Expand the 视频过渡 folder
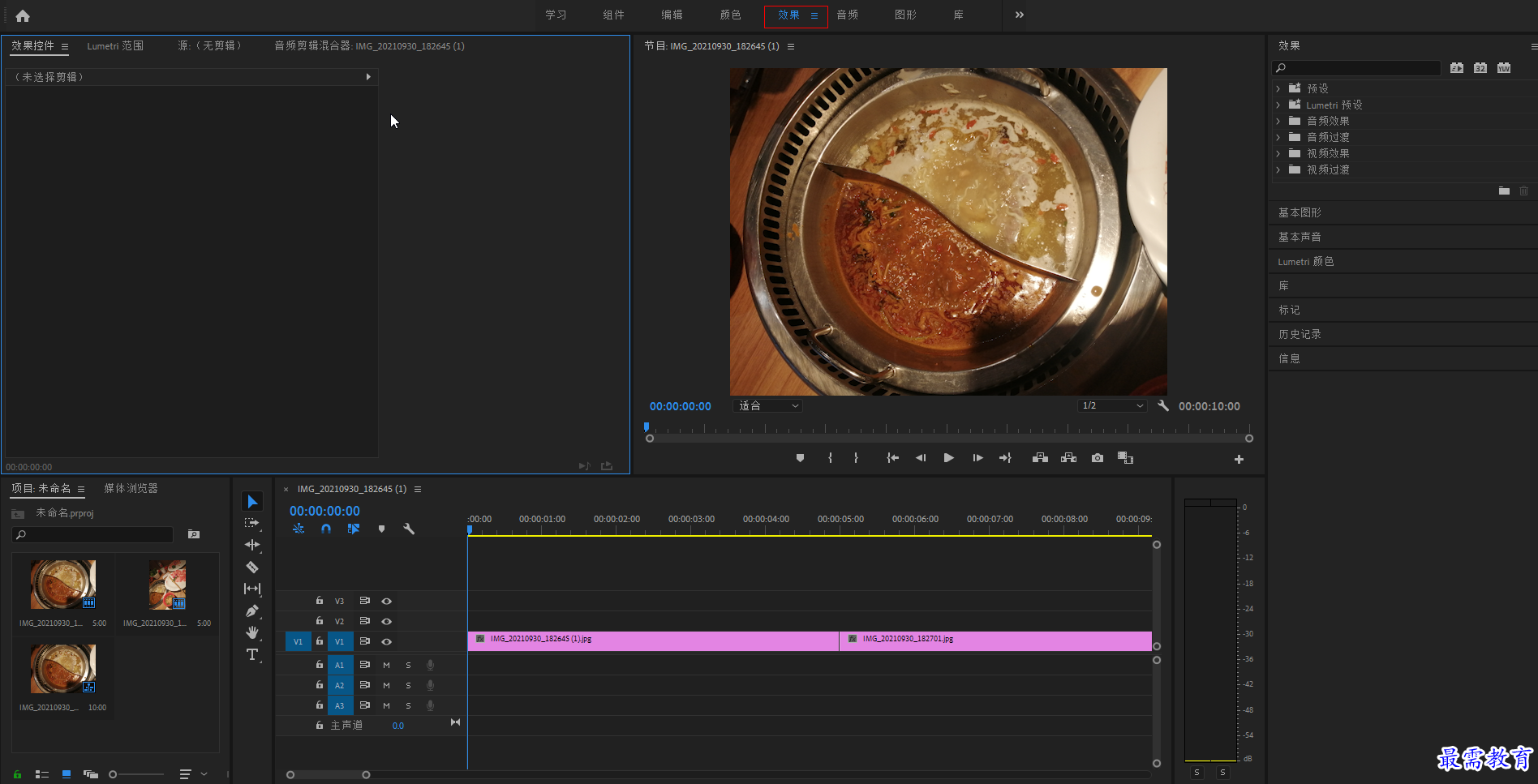This screenshot has width=1538, height=784. coord(1278,169)
